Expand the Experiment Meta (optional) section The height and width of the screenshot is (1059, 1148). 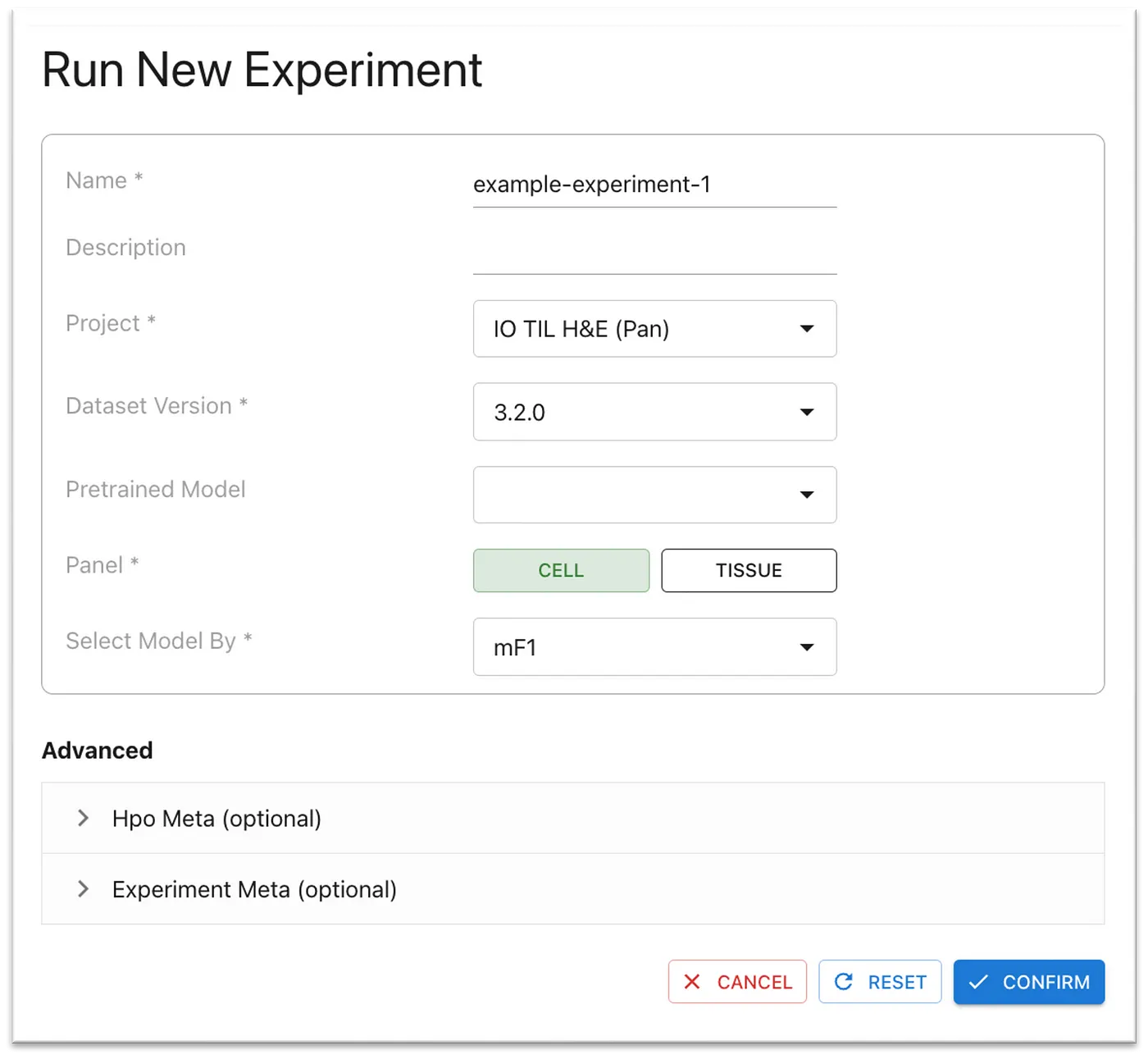(x=254, y=890)
